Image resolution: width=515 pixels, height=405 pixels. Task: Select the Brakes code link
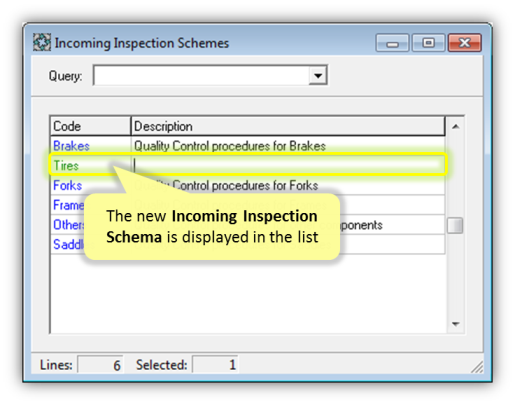coord(71,146)
